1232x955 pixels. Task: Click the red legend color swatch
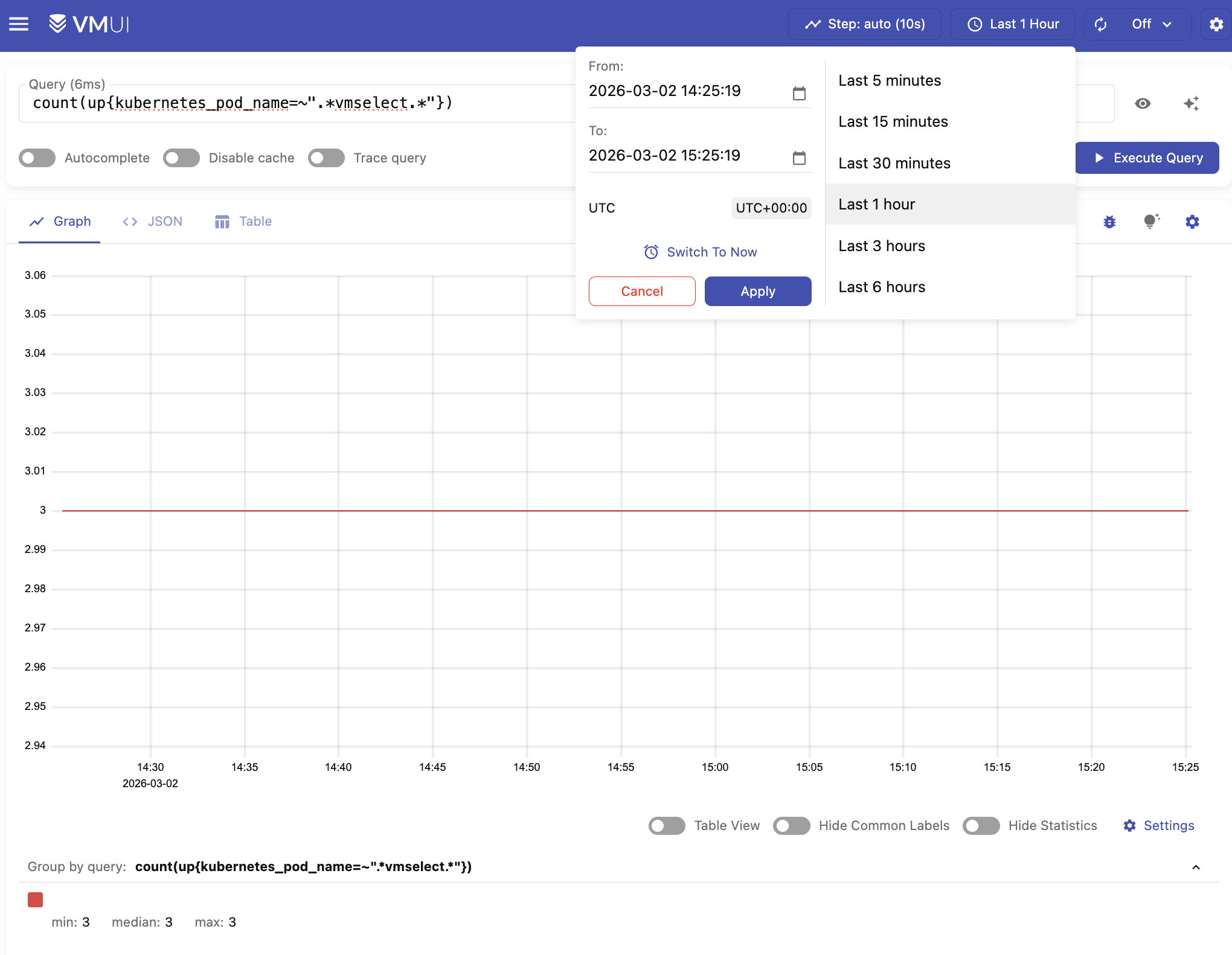pos(36,899)
